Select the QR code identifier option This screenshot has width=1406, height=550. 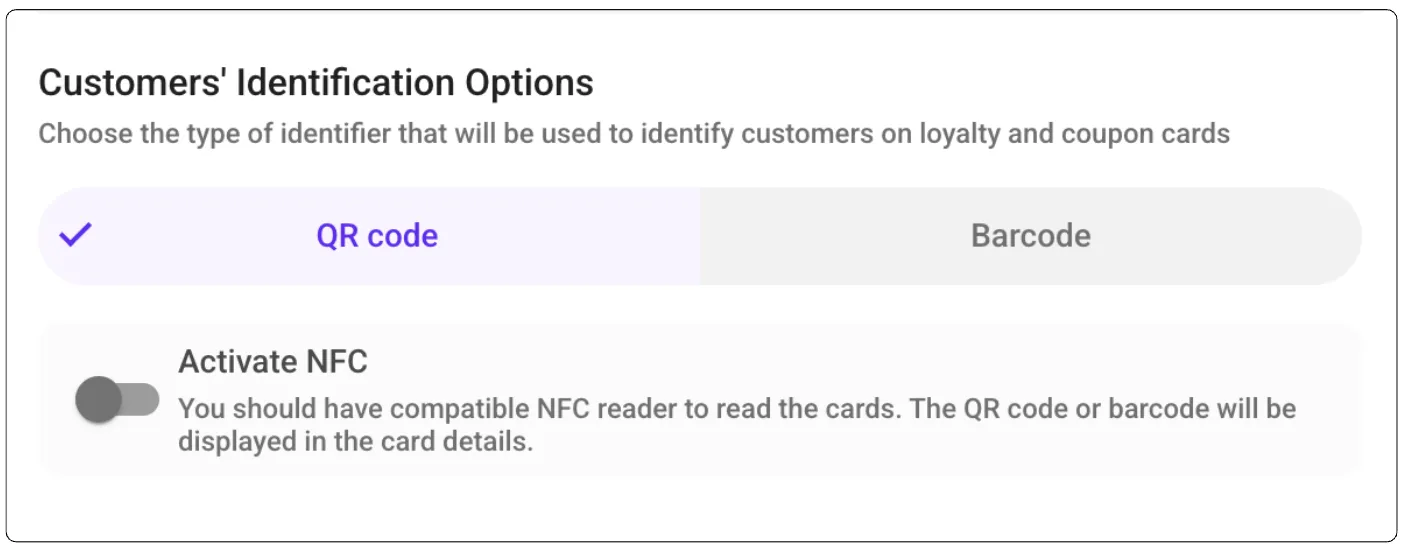click(x=377, y=236)
